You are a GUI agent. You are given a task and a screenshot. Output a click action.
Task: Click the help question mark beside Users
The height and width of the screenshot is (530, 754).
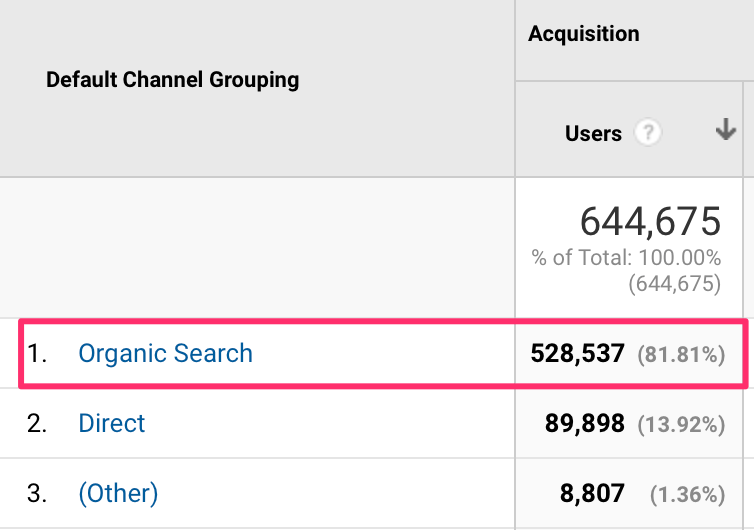click(649, 133)
